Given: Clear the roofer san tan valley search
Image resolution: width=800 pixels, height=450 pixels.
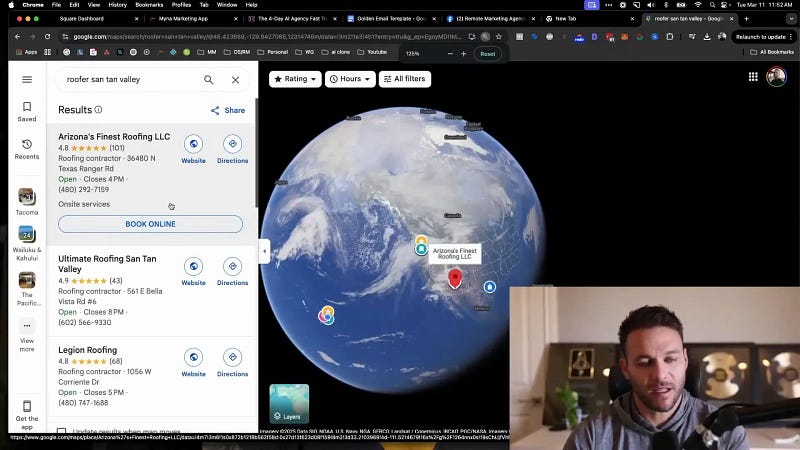Looking at the screenshot, I should (x=235, y=80).
